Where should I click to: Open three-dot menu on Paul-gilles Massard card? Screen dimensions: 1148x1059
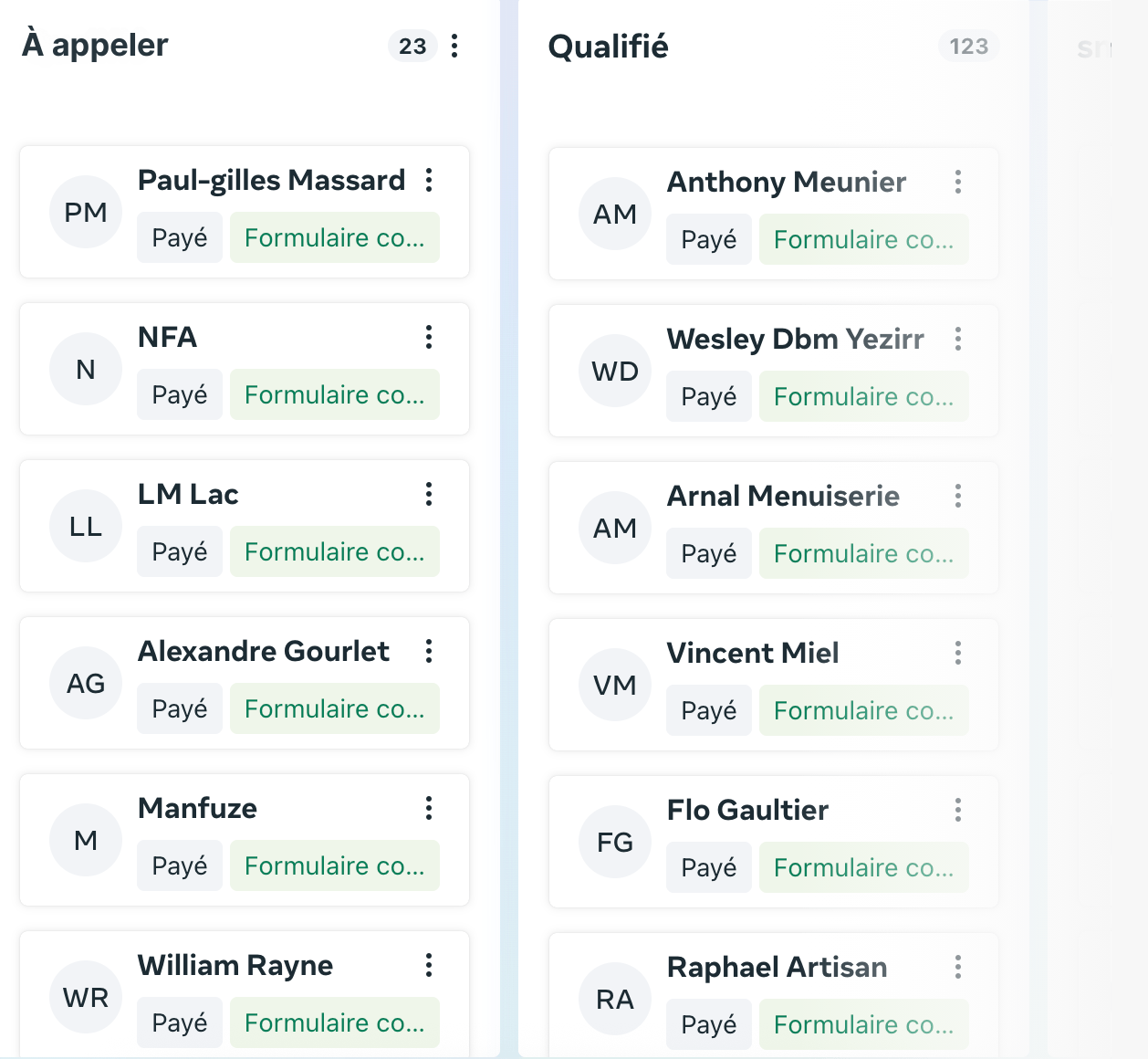click(x=429, y=180)
